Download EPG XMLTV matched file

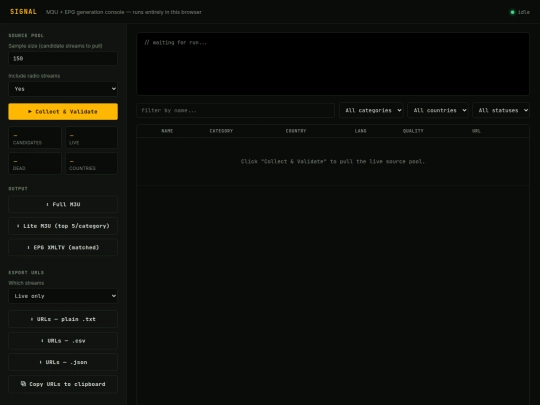pyautogui.click(x=63, y=247)
